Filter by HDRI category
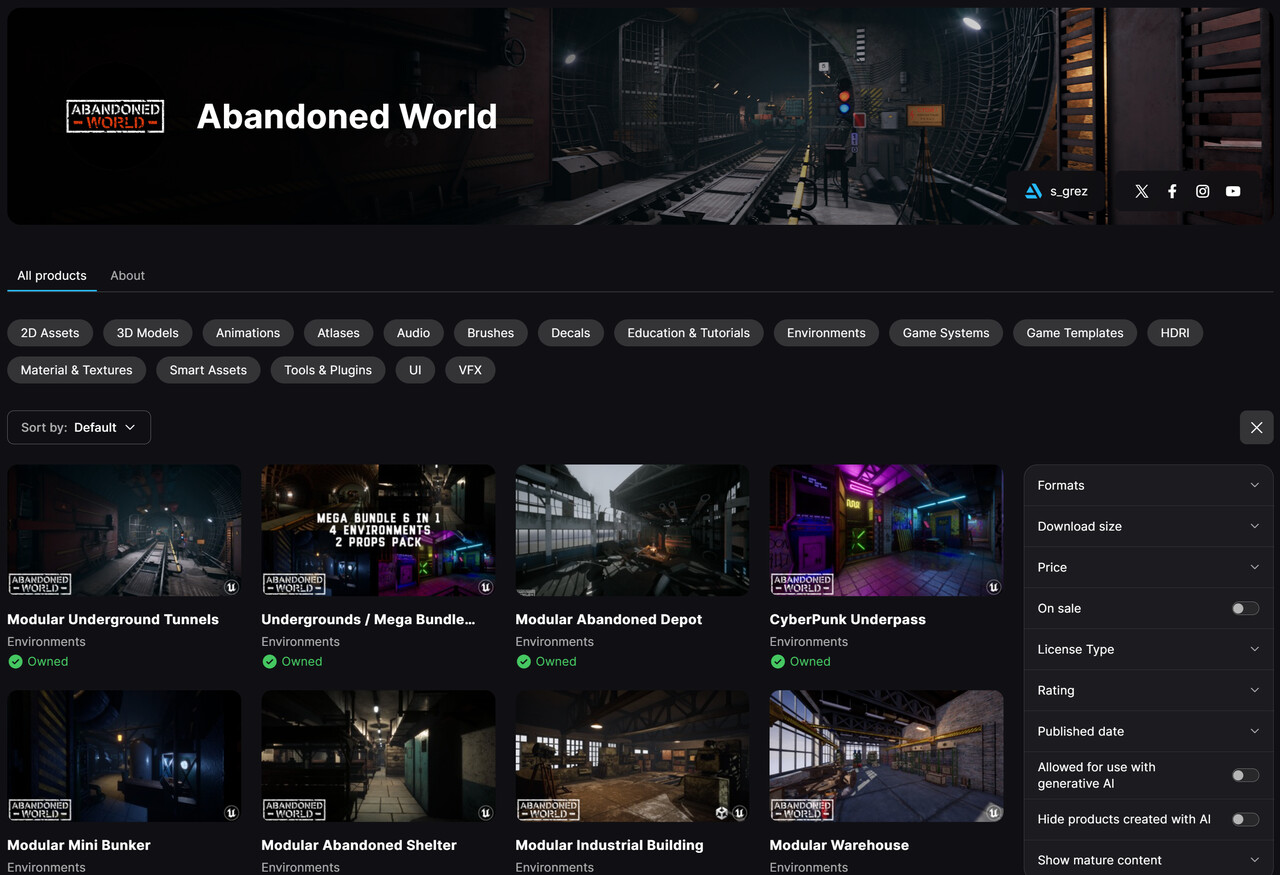The width and height of the screenshot is (1280, 875). point(1175,333)
